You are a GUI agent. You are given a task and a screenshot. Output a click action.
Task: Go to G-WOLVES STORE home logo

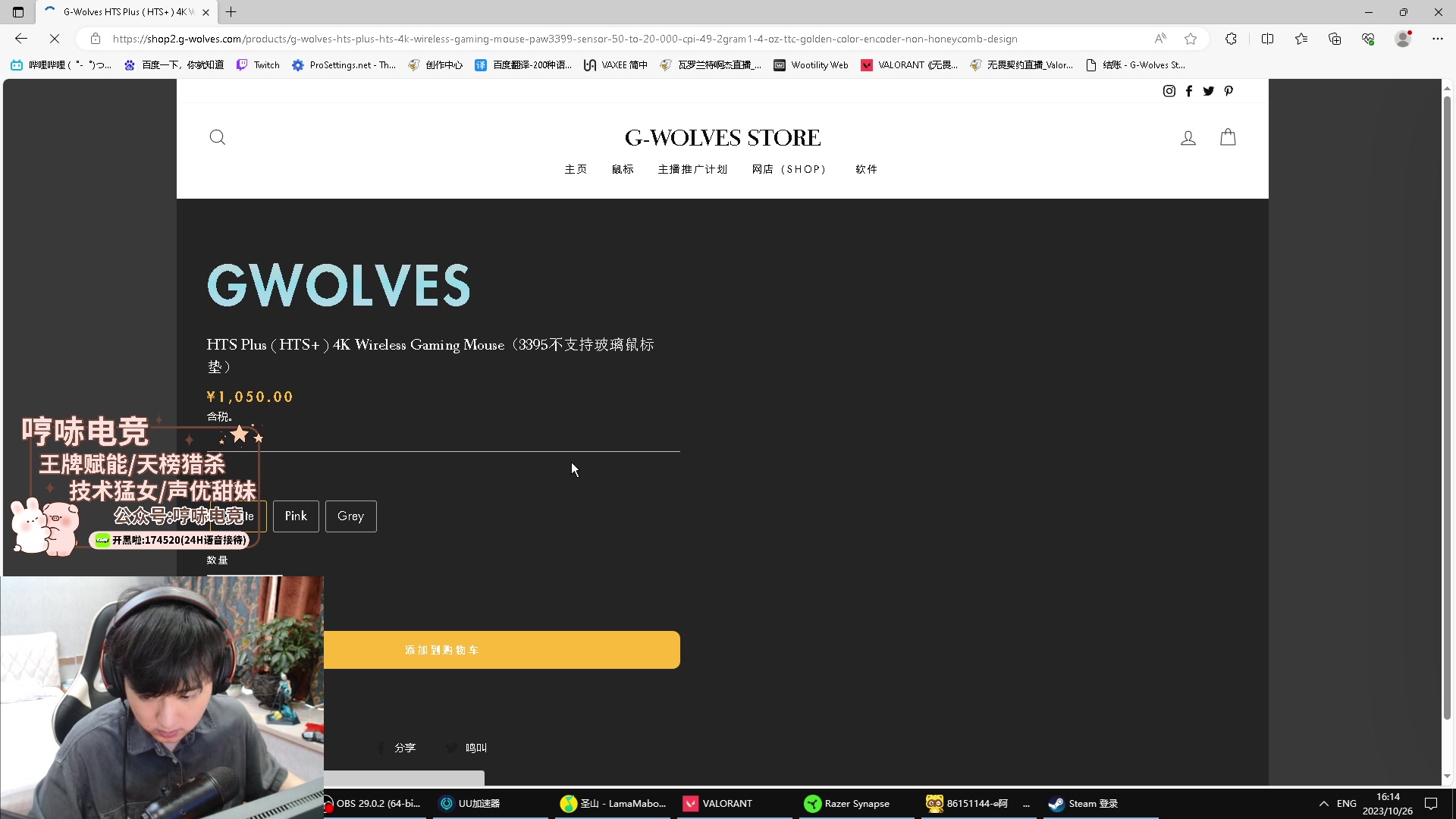722,137
